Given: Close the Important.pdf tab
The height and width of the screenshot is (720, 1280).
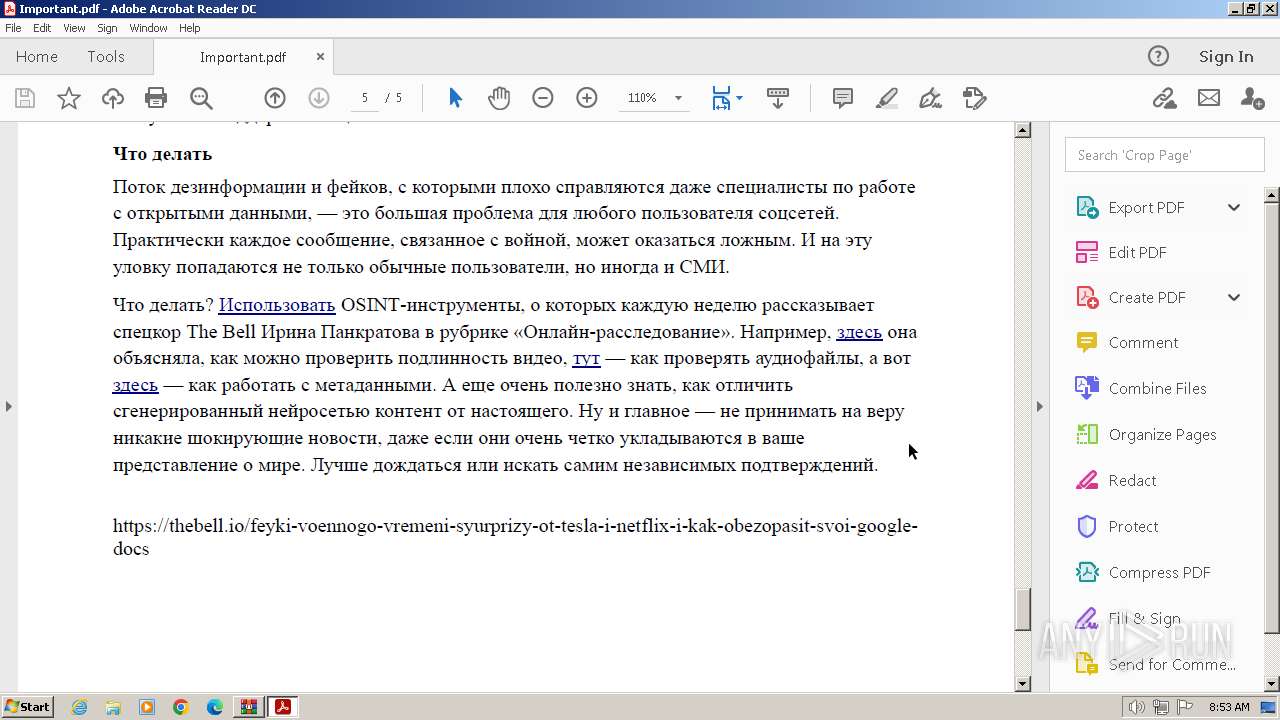Looking at the screenshot, I should pyautogui.click(x=320, y=57).
